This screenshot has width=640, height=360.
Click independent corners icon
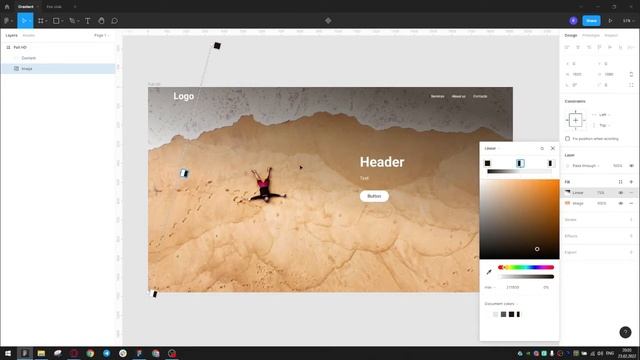click(x=631, y=85)
